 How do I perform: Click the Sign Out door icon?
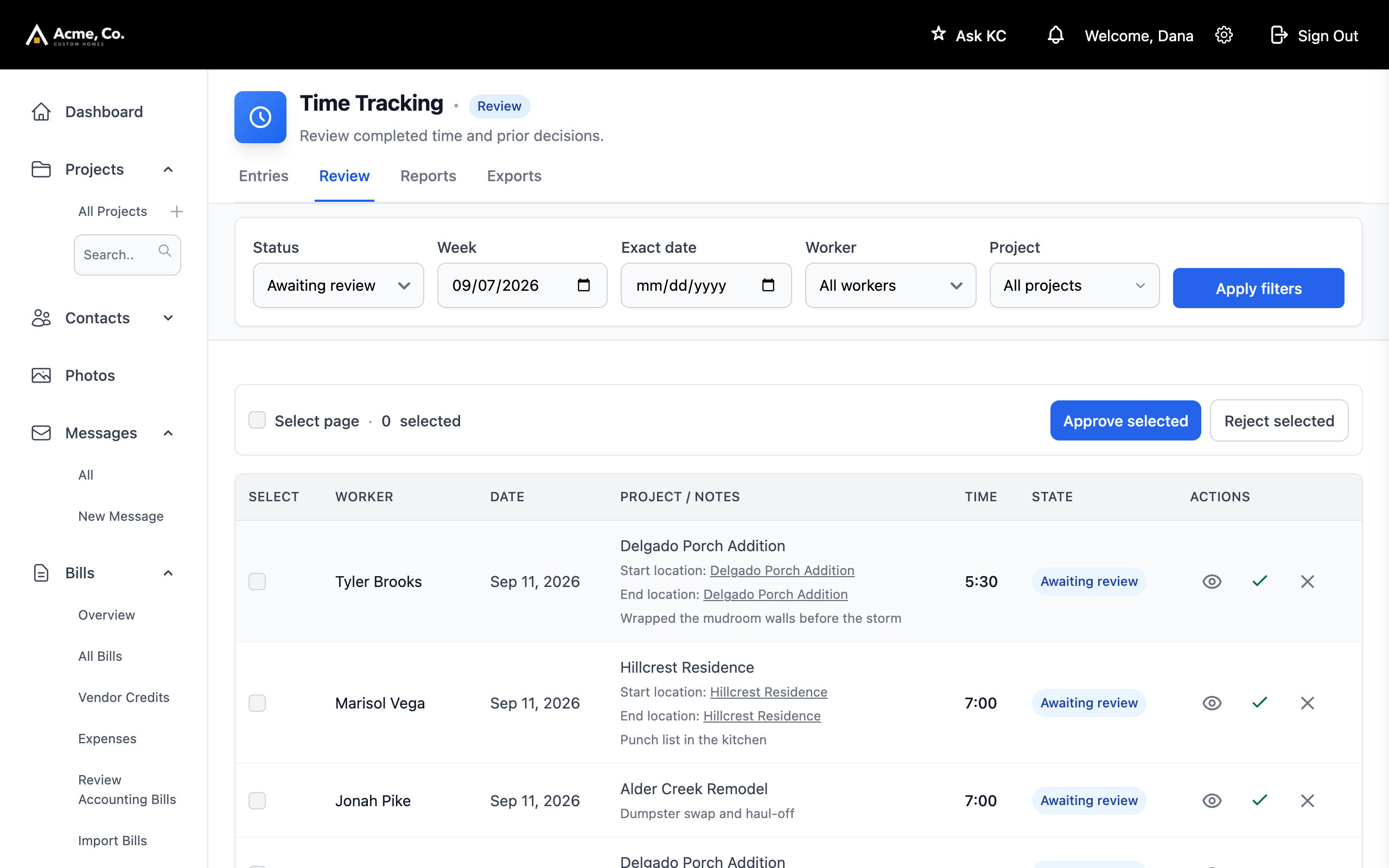click(x=1279, y=35)
